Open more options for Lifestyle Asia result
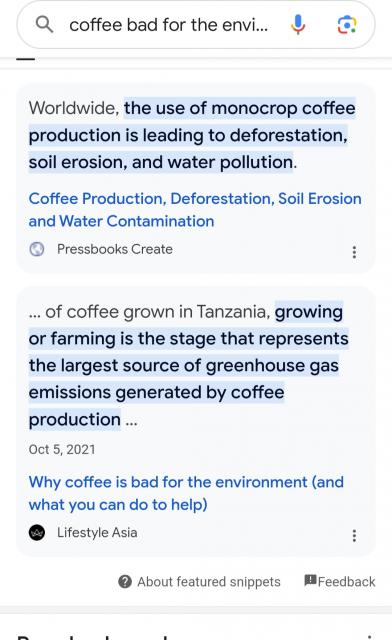This screenshot has height=640, width=392. click(354, 535)
